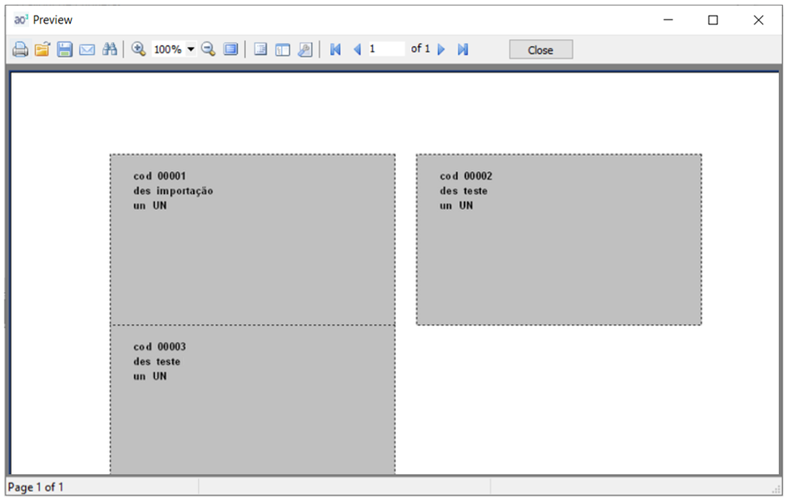Go to the previous page

click(357, 49)
